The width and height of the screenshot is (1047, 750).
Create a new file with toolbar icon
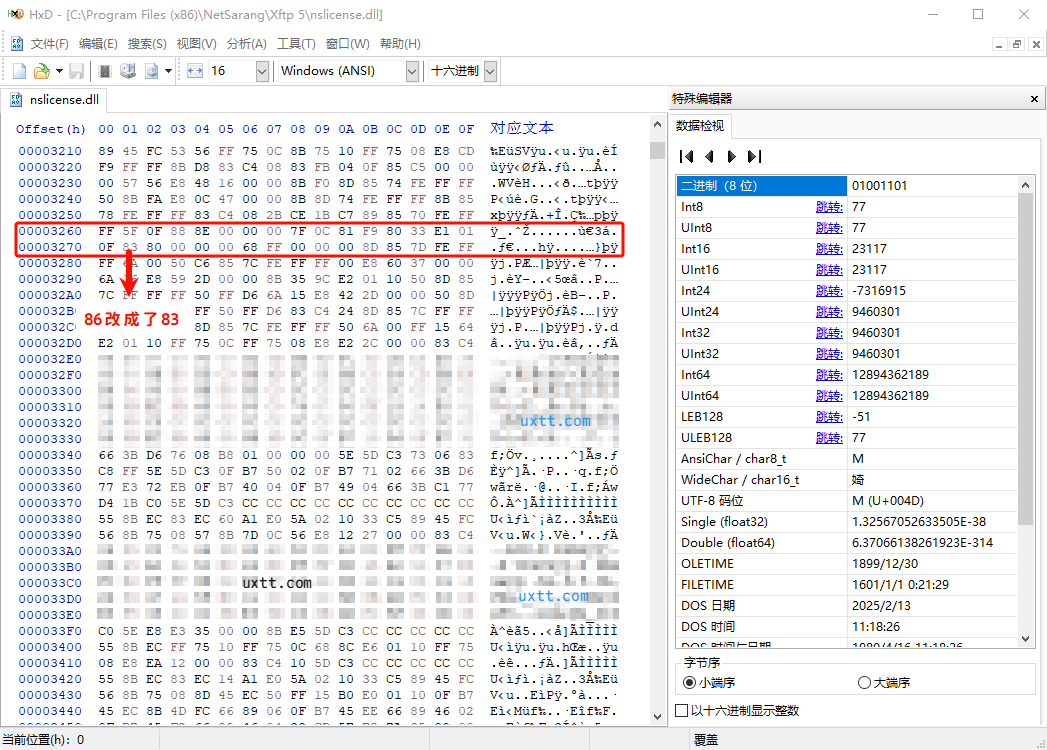point(19,71)
